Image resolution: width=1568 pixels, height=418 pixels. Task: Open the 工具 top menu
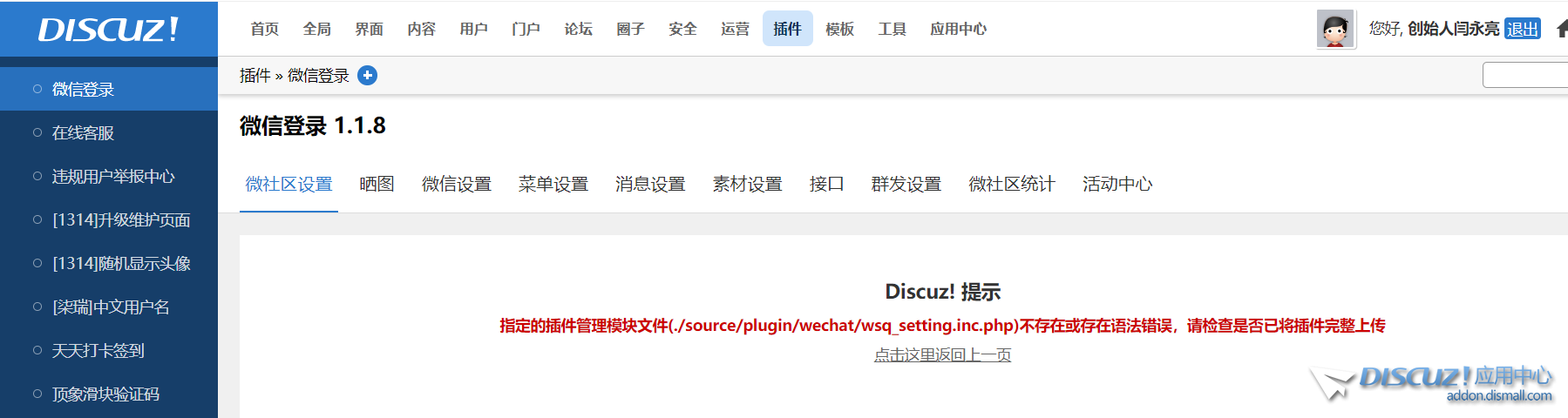893,29
